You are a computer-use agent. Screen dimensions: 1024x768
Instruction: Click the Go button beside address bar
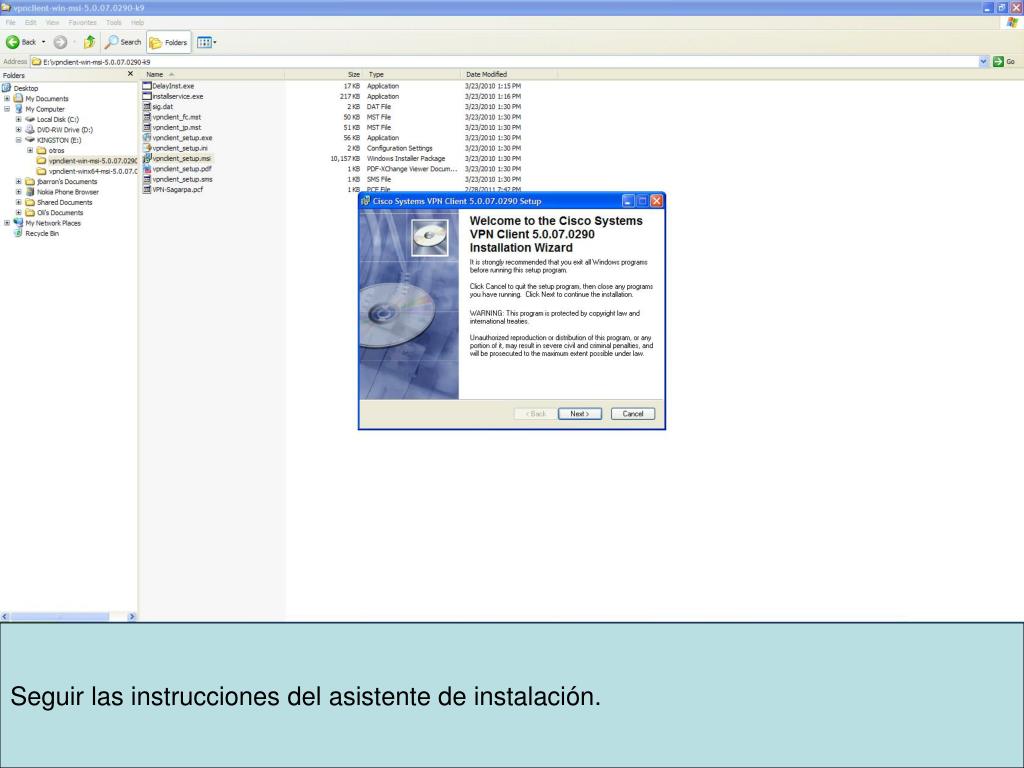click(1004, 61)
